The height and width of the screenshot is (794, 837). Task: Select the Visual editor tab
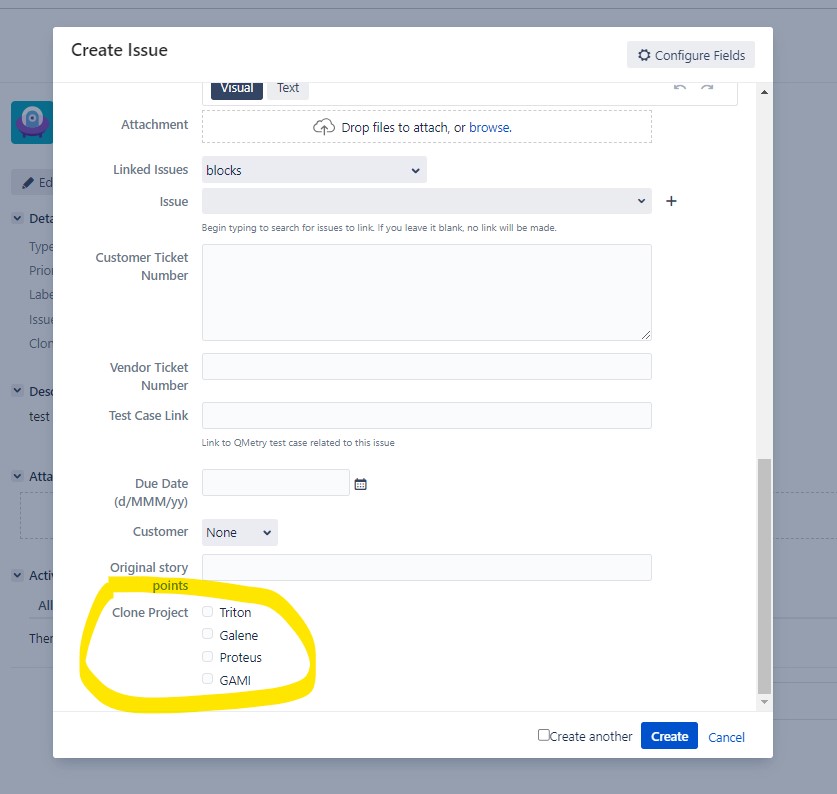point(236,88)
